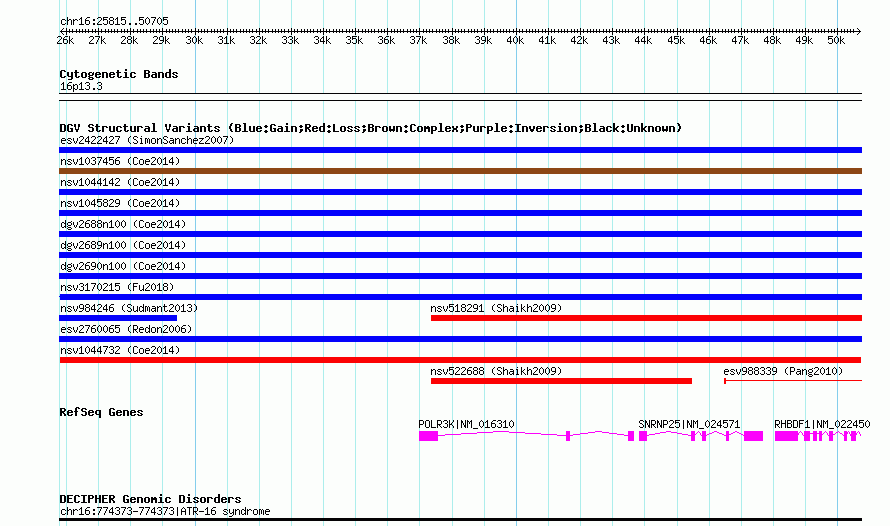Screen dimensions: 890x526
Task: Select the brown nsv1037456 complex variant bar
Action: pos(460,171)
